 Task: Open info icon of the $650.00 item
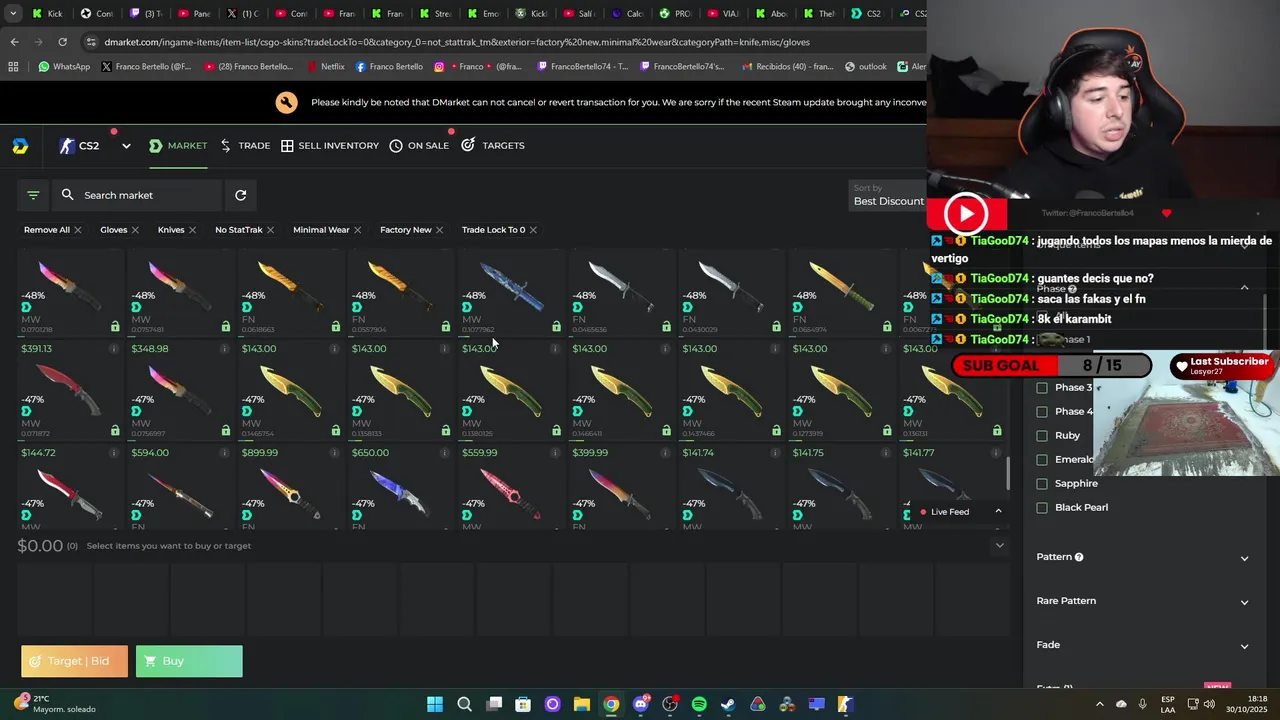click(x=445, y=453)
